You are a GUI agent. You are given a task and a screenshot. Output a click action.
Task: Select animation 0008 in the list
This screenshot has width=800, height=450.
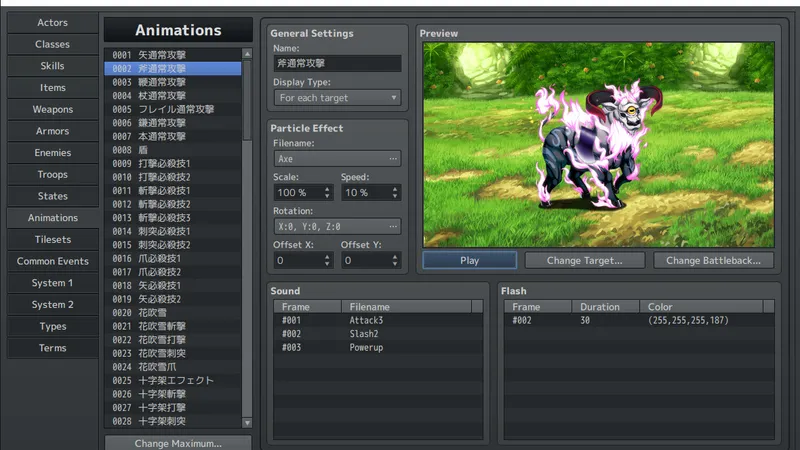pos(172,150)
